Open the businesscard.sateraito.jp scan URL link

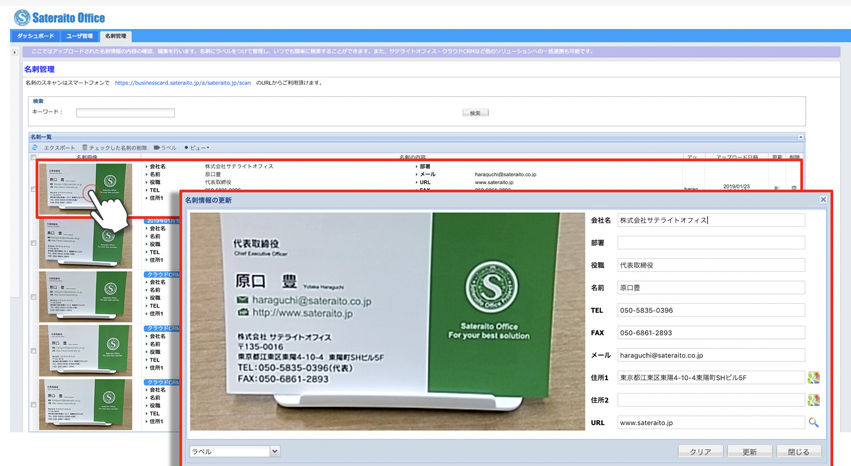point(183,83)
